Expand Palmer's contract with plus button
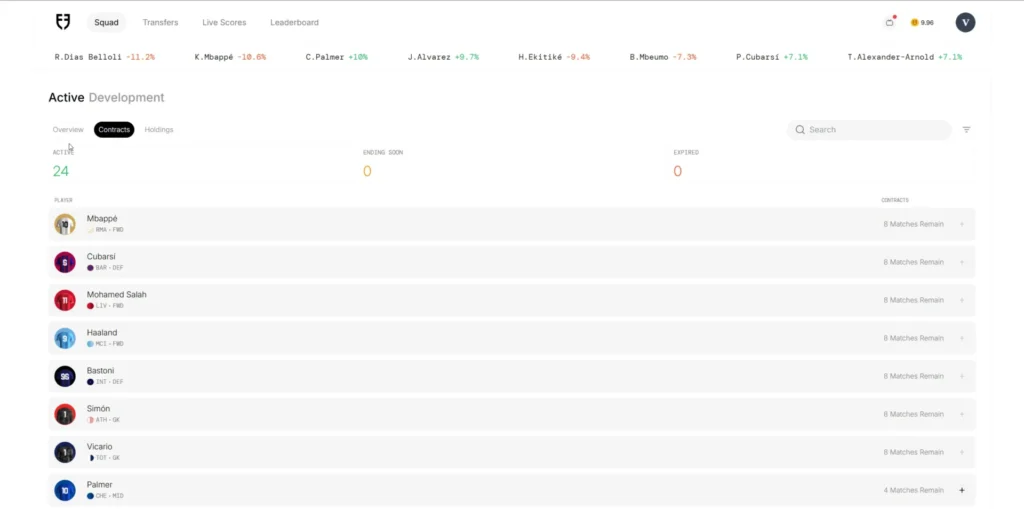Image resolution: width=1024 pixels, height=509 pixels. 962,490
